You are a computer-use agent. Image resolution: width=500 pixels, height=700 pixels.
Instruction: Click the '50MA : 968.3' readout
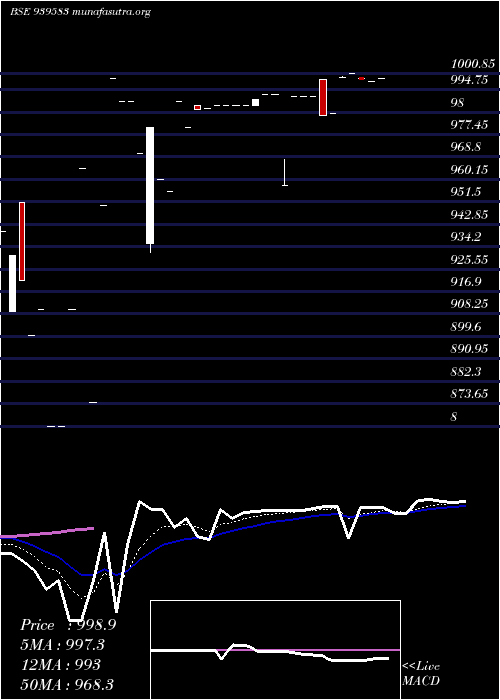tap(67, 685)
